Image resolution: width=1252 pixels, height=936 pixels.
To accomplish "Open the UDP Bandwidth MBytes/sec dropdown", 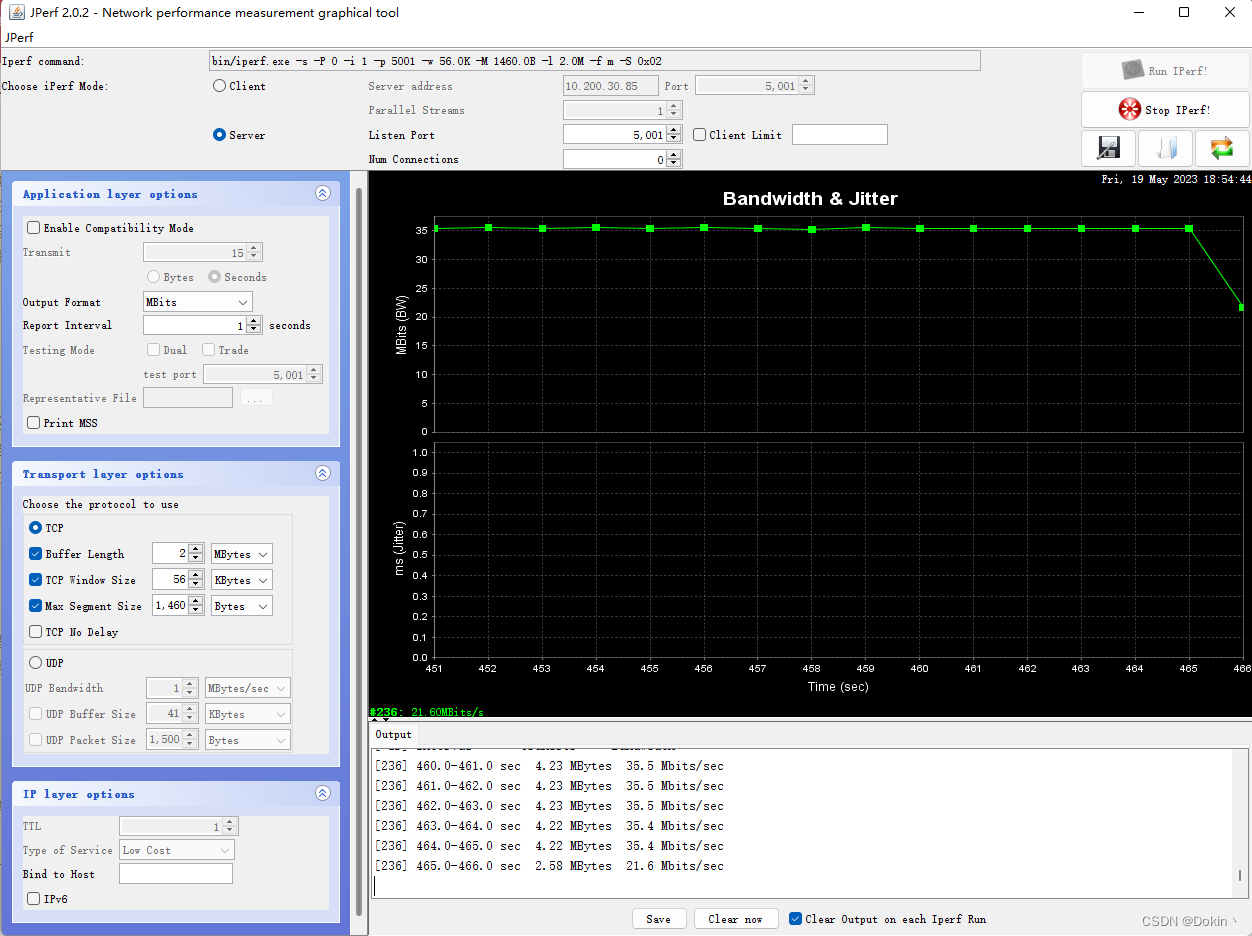I will [x=248, y=688].
